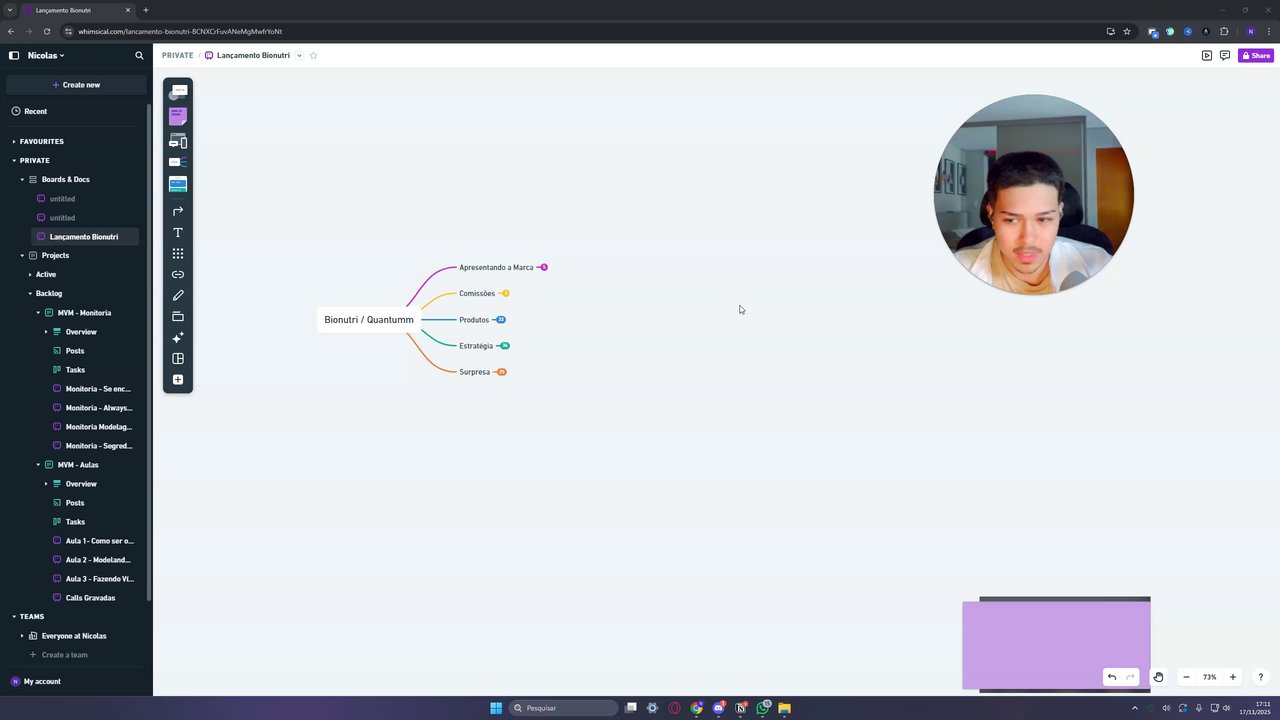The image size is (1280, 720).
Task: Reload the page in browser
Action: (46, 31)
